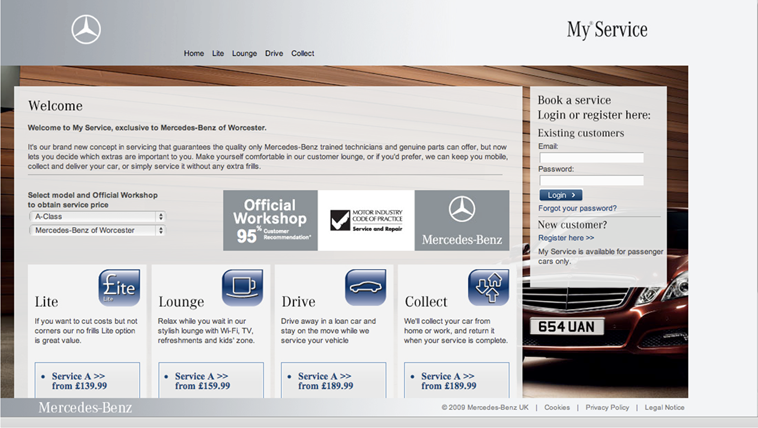
Task: Focus the Email input field
Action: point(591,157)
